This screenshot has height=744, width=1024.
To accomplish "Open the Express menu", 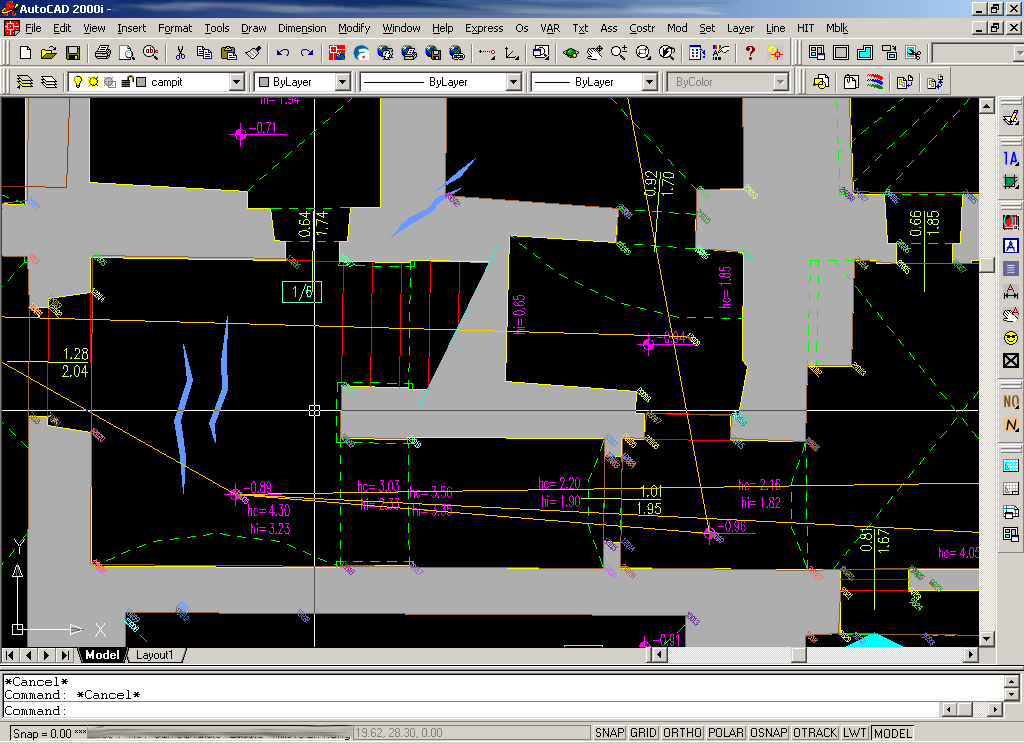I will click(x=484, y=28).
